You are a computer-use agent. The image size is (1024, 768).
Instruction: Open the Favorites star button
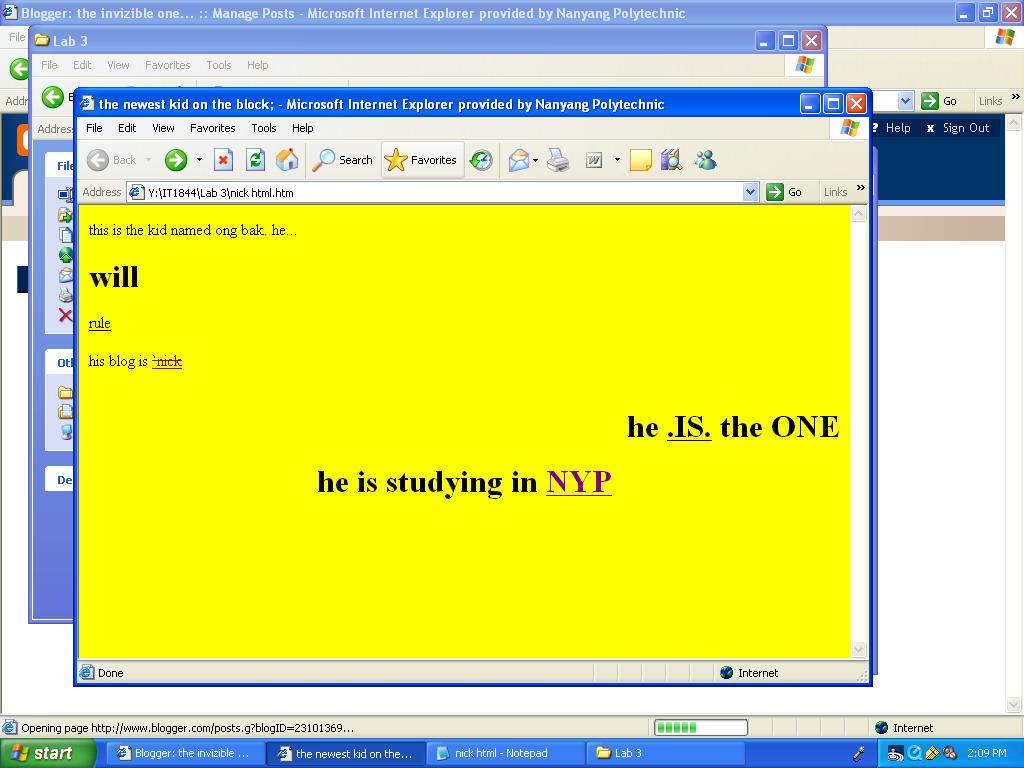(x=422, y=160)
